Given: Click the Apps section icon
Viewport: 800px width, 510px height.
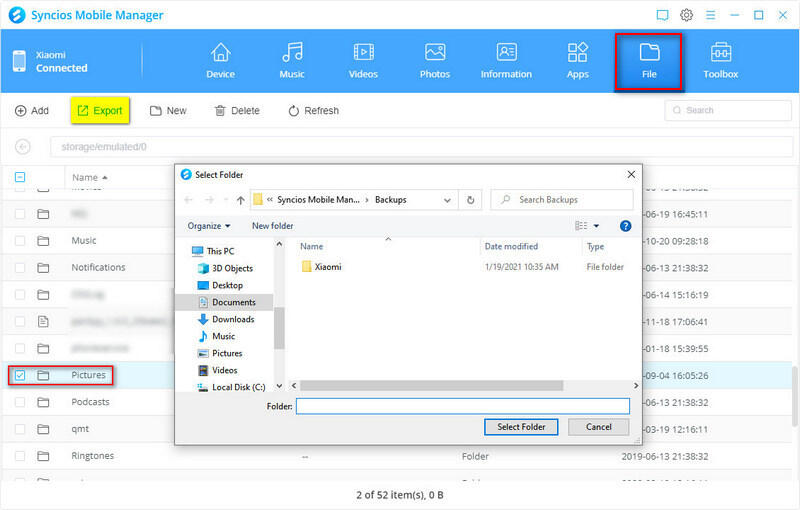Looking at the screenshot, I should click(x=578, y=60).
